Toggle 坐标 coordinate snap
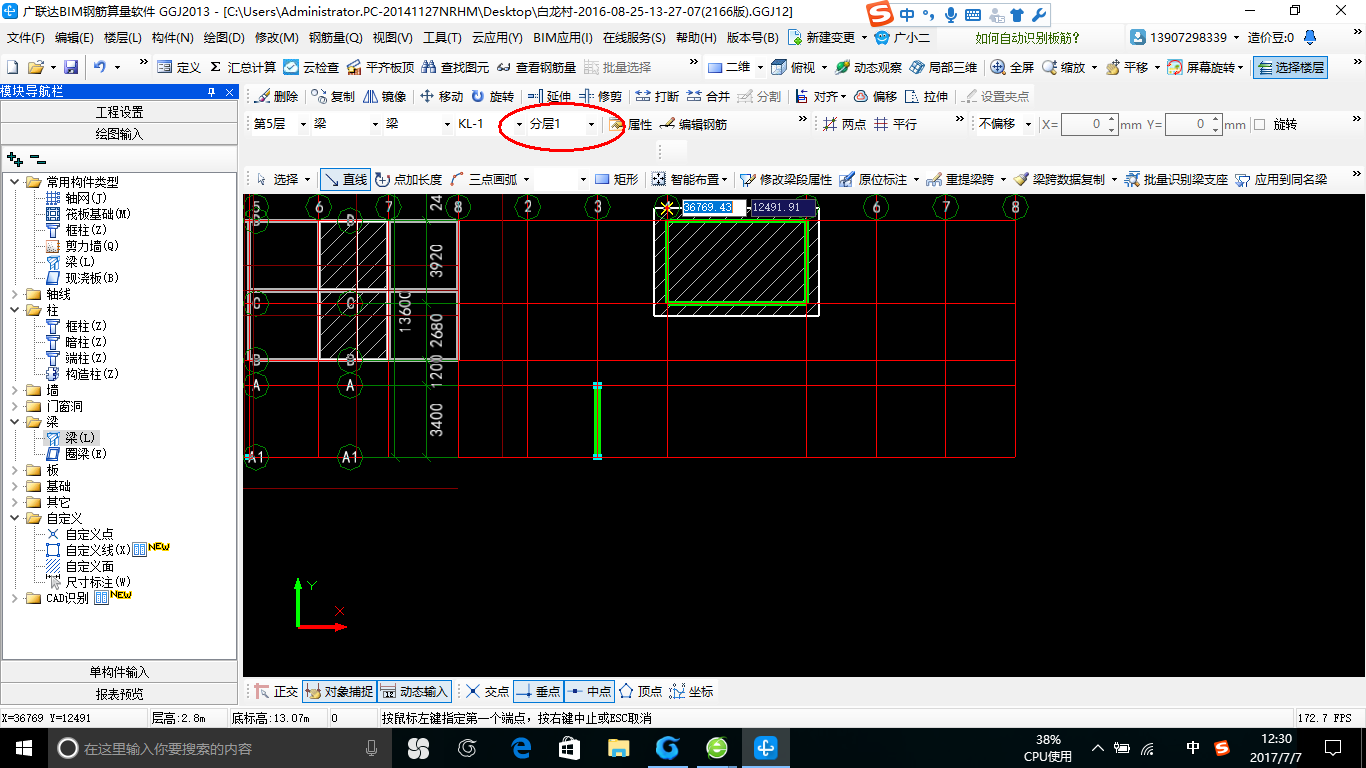 pyautogui.click(x=691, y=691)
